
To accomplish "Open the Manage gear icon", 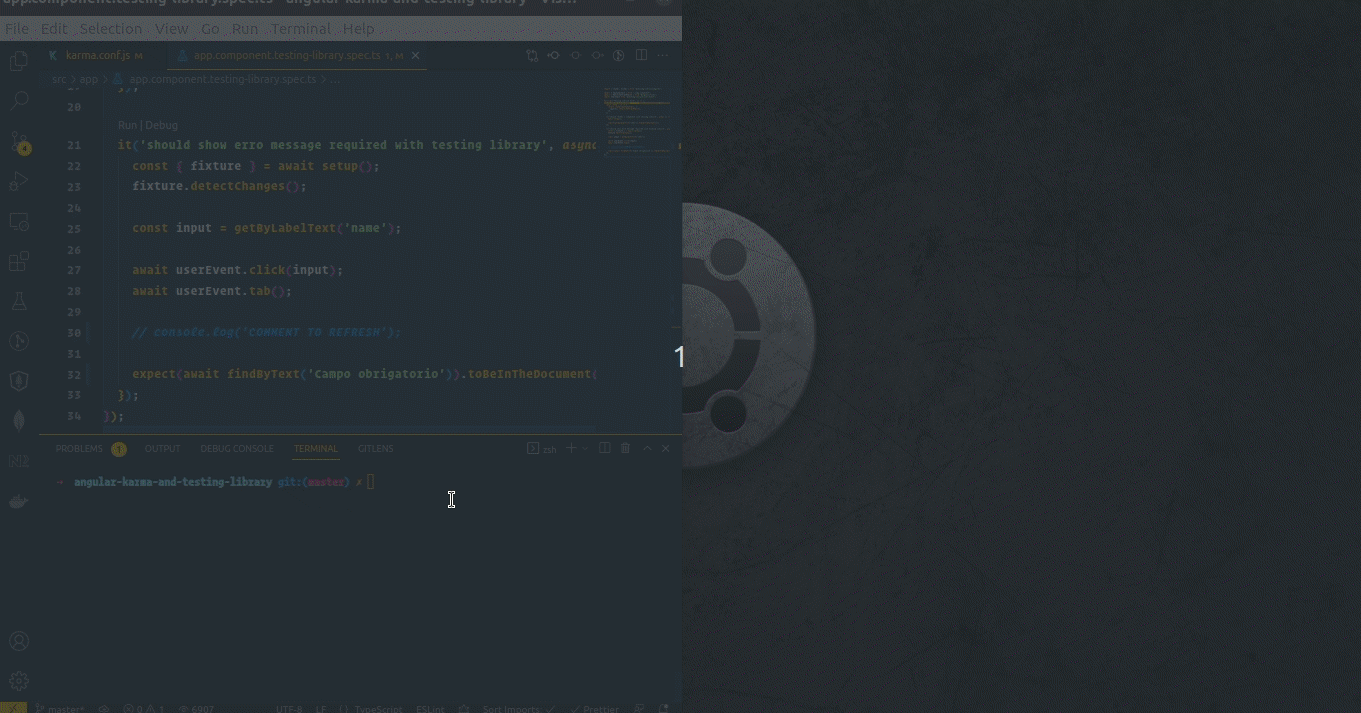I will [x=19, y=681].
